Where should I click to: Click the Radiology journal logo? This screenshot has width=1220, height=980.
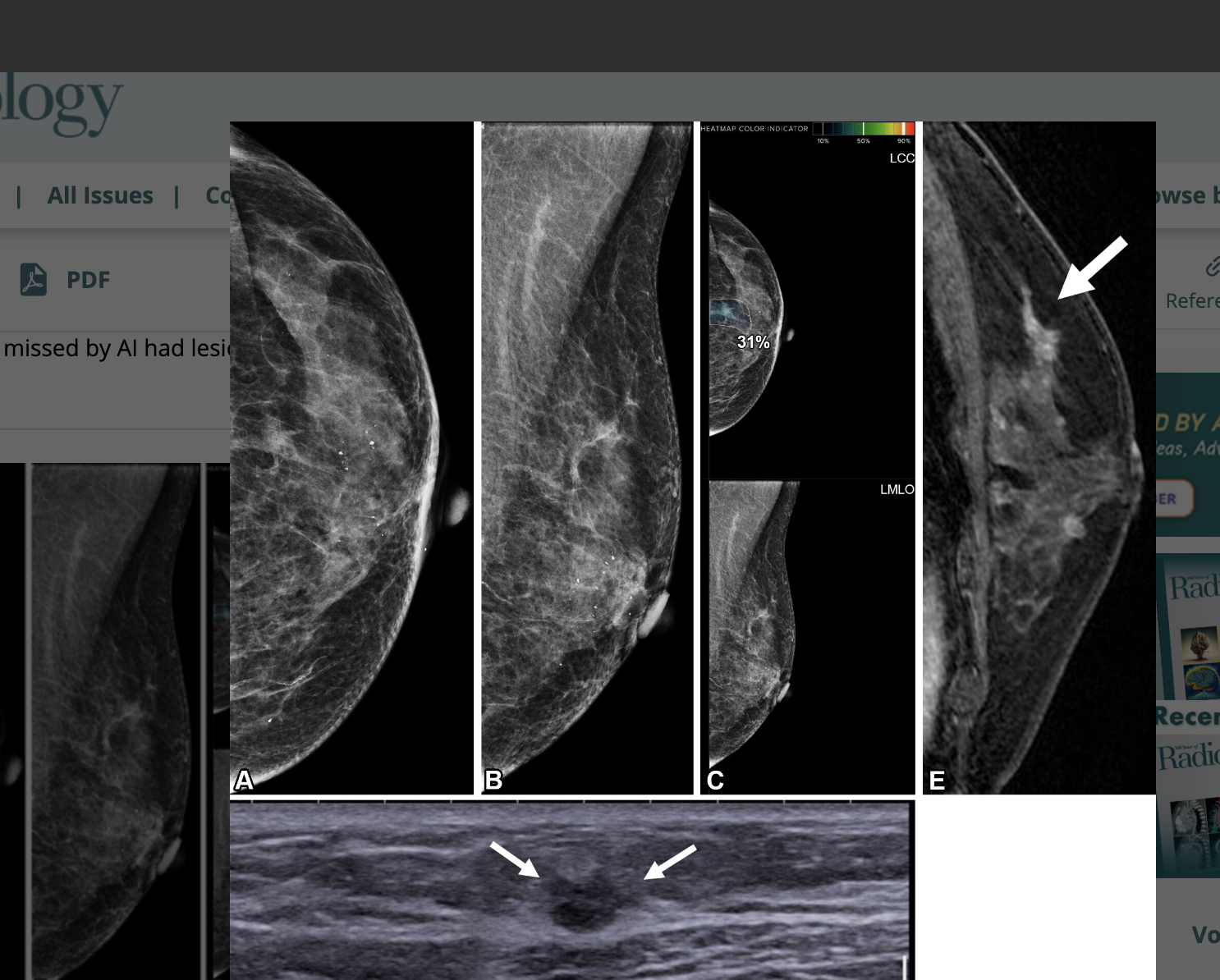point(62,104)
